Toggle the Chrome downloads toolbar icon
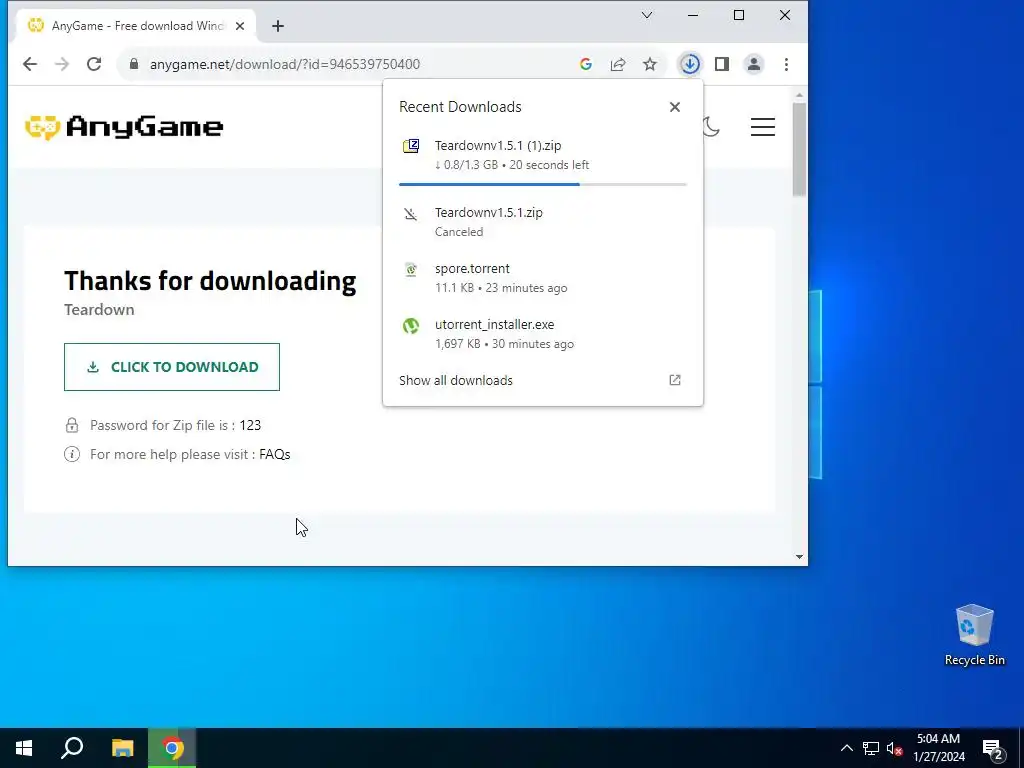This screenshot has width=1024, height=768. pos(690,64)
